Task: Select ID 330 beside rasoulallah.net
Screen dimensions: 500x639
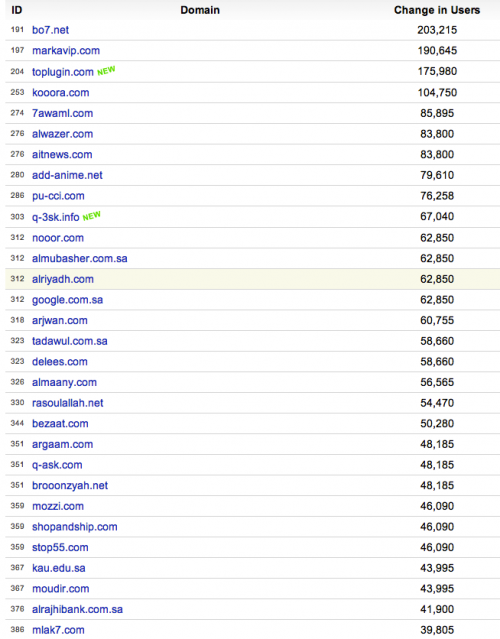Action: coord(17,403)
